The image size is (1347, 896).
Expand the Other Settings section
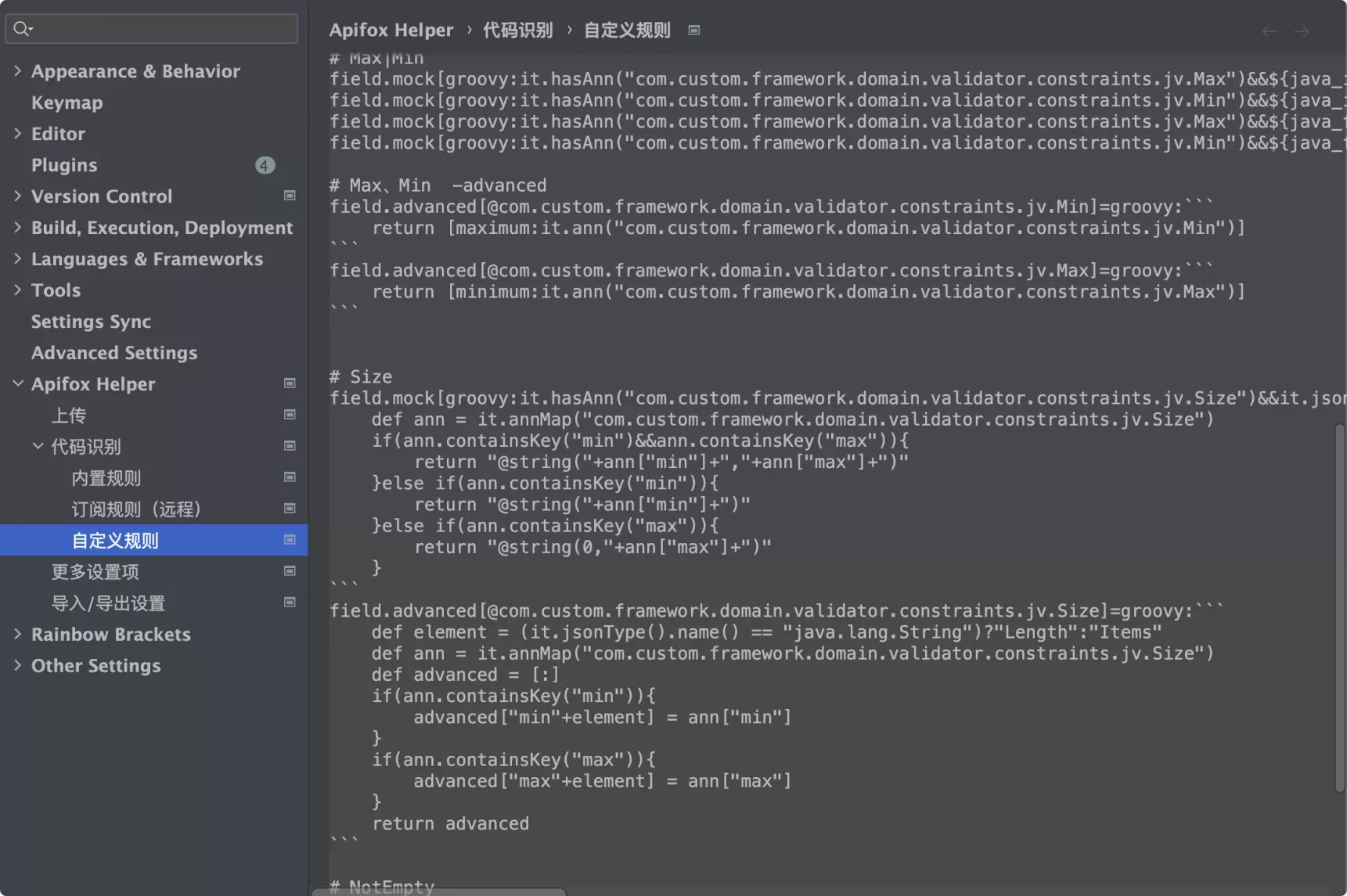point(17,665)
